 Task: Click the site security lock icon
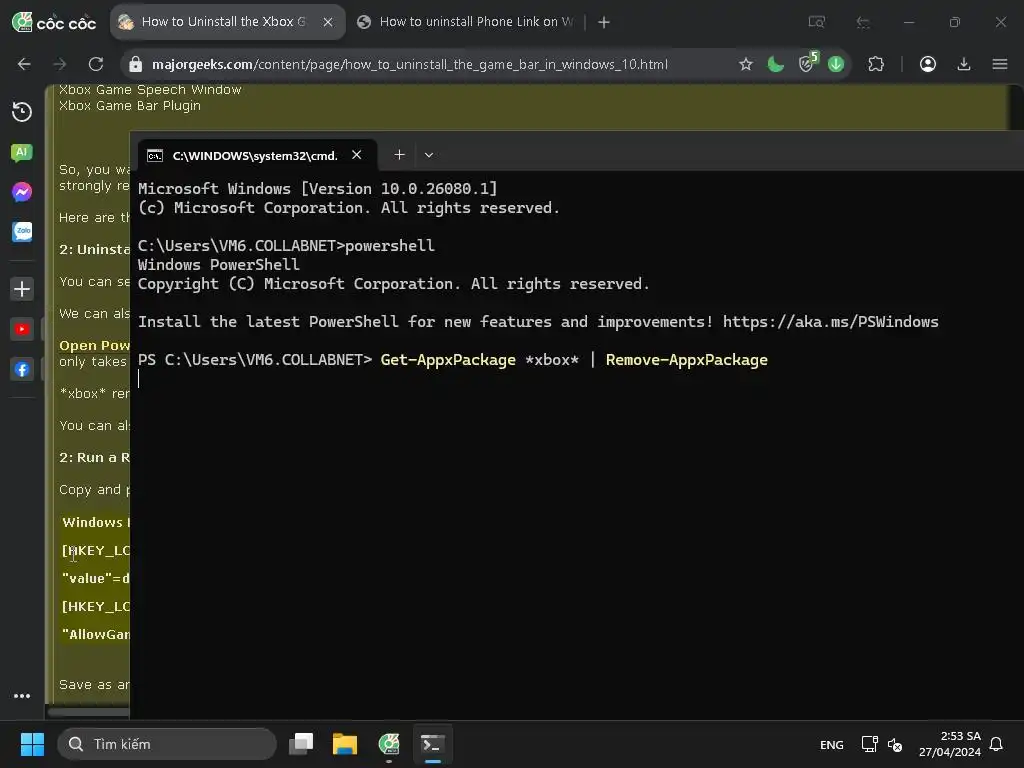pos(135,64)
